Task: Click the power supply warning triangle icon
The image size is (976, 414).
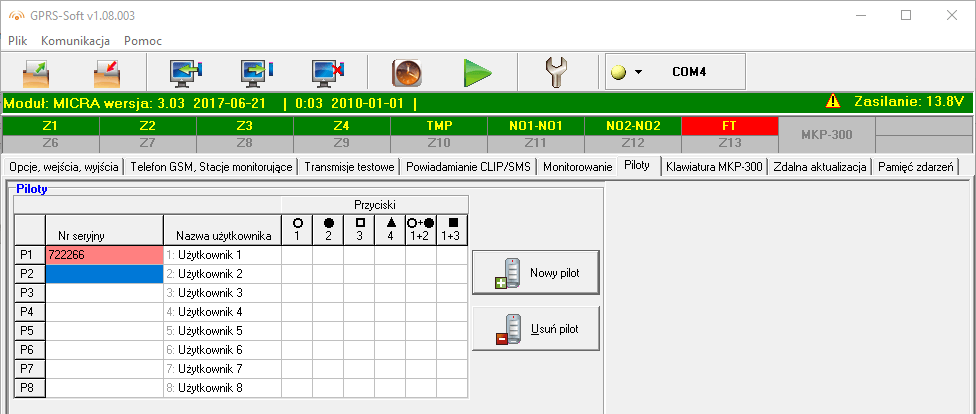Action: tap(832, 102)
